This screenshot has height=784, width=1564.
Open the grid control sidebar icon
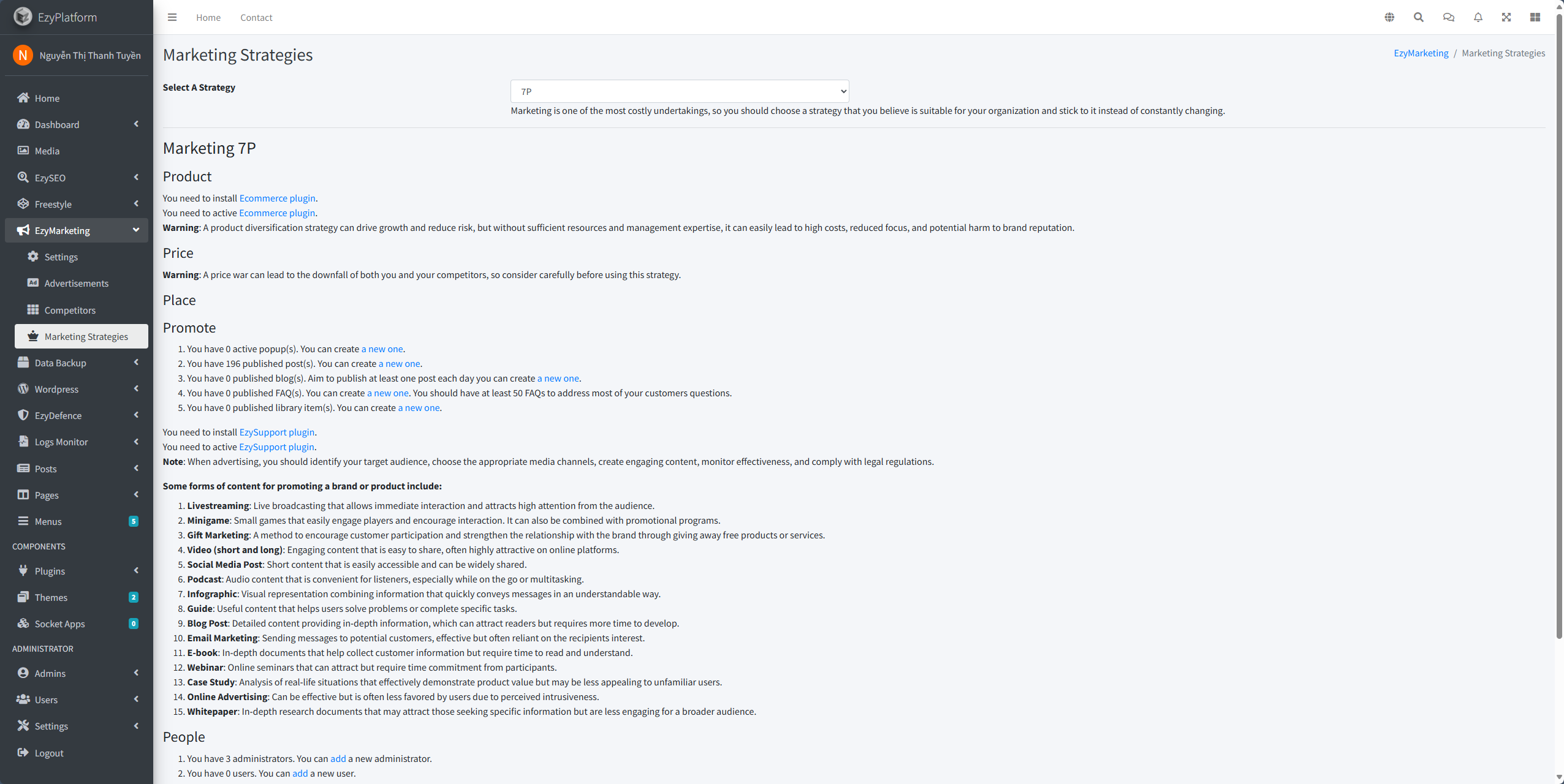(x=1535, y=17)
